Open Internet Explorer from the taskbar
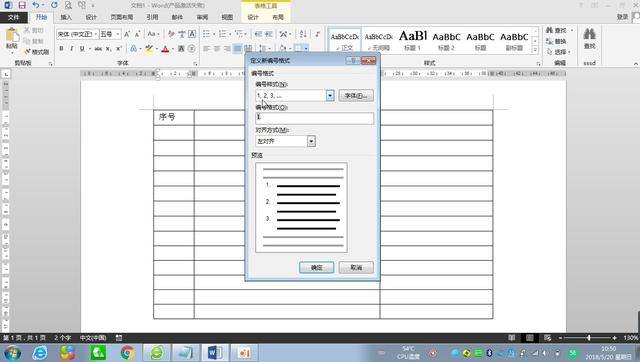This screenshot has width=640, height=362. click(40, 353)
